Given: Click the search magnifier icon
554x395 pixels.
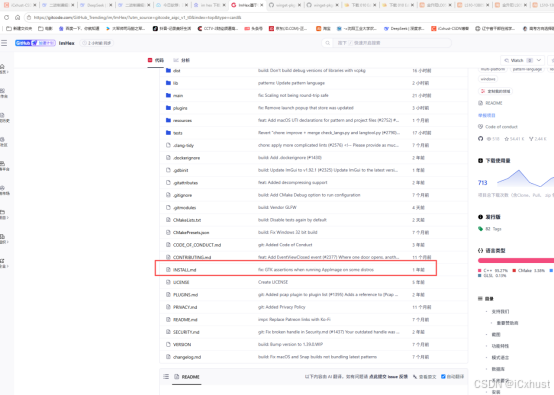Looking at the screenshot, I should click(x=328, y=43).
